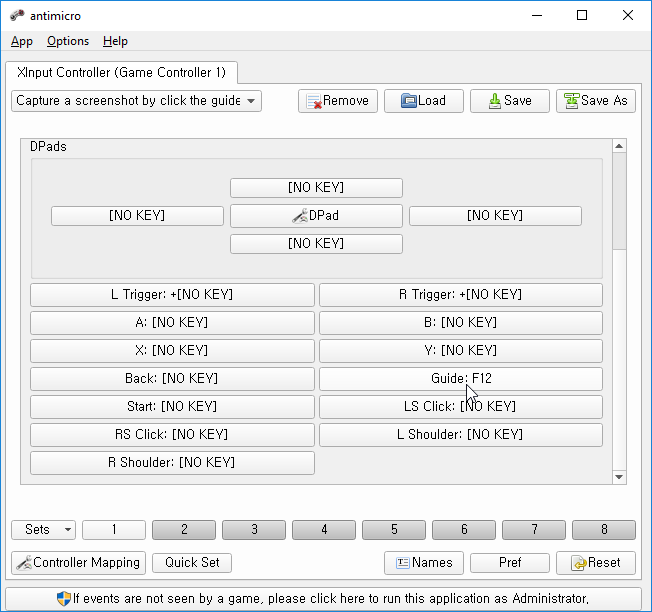
Task: Assign a key to the Y button
Action: 461,350
